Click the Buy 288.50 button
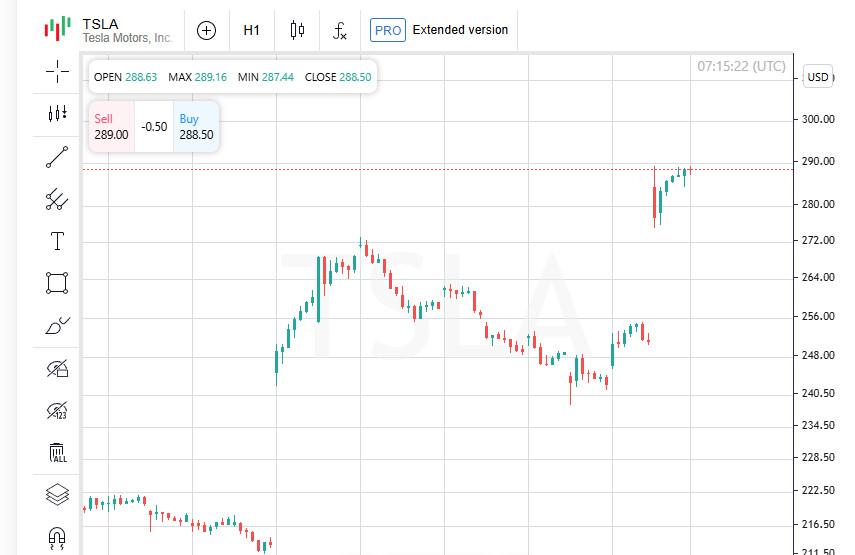Image resolution: width=855 pixels, height=555 pixels. (196, 126)
